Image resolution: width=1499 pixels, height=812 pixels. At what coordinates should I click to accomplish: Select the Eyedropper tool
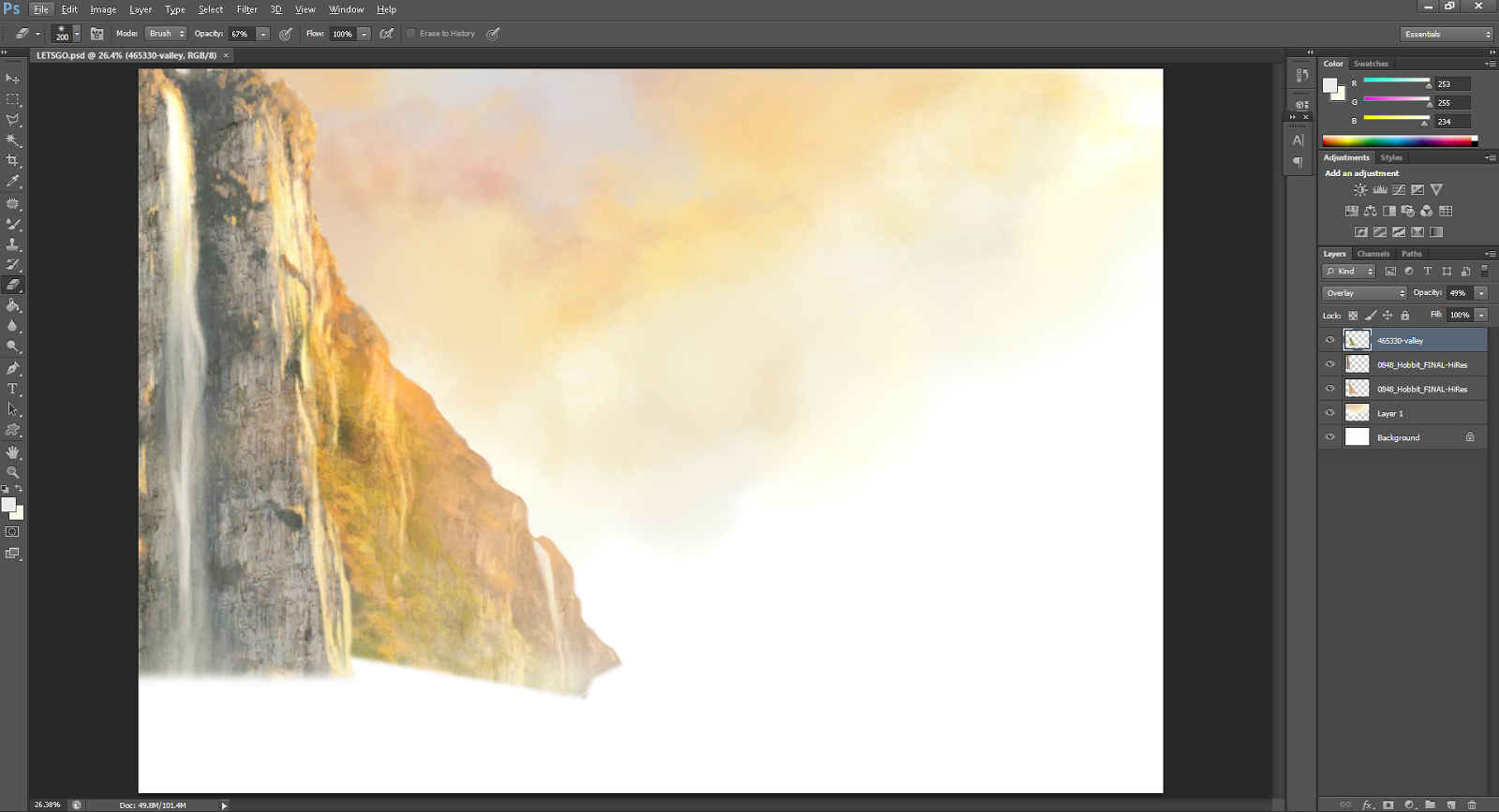coord(13,182)
